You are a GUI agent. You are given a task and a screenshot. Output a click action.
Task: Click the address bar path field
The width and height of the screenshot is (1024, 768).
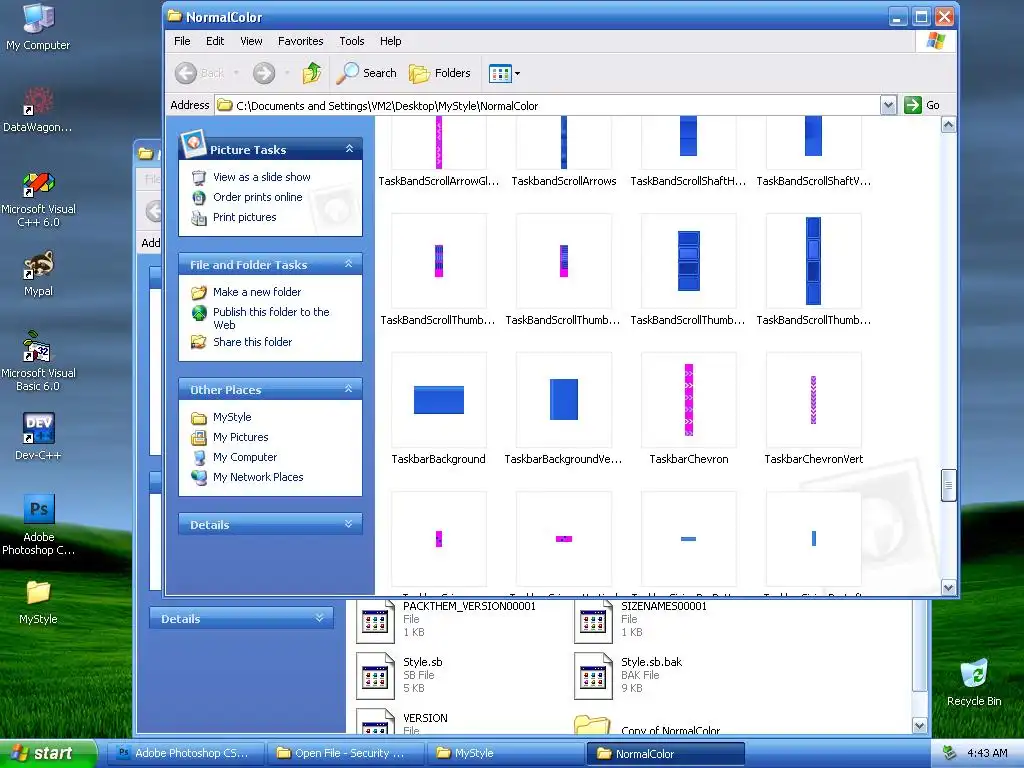[547, 105]
